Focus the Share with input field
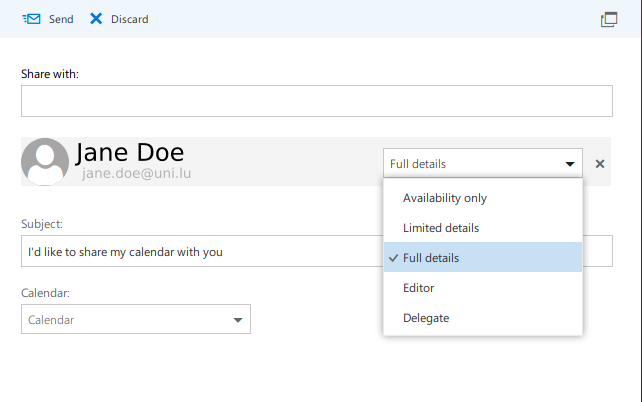Screen dimensions: 642x402 316,101
